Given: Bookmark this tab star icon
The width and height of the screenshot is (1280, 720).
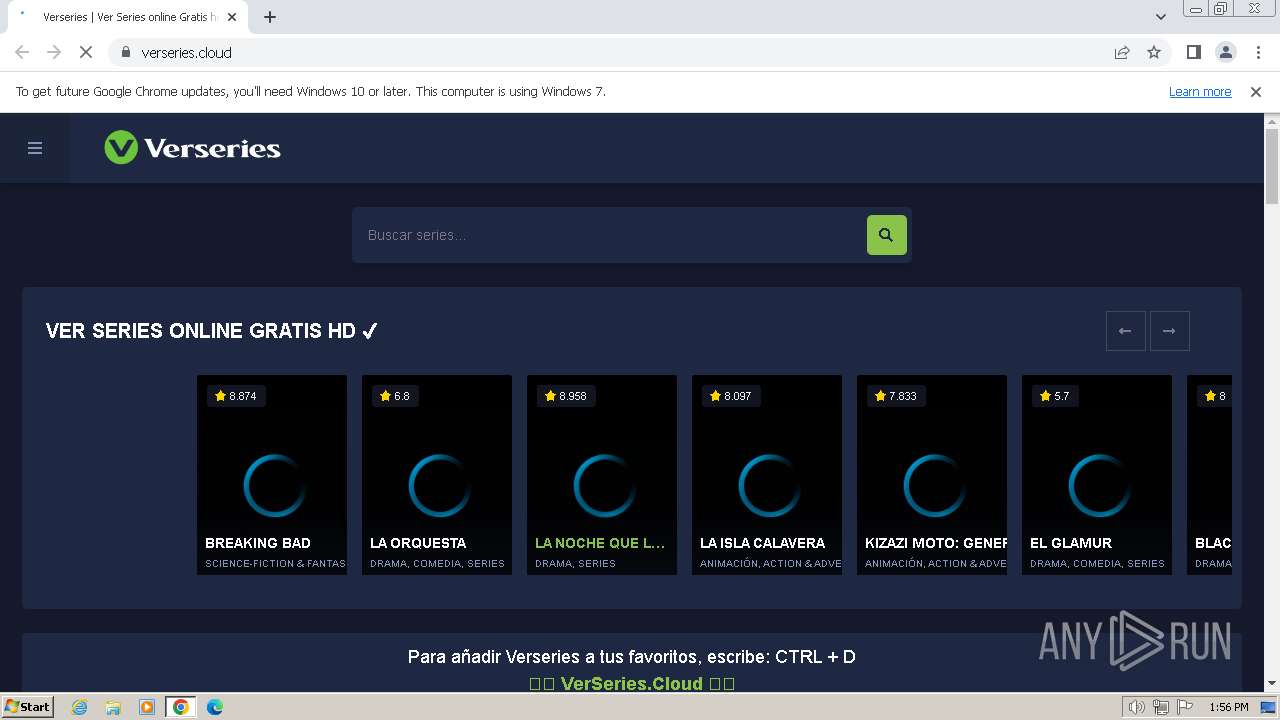Looking at the screenshot, I should pyautogui.click(x=1154, y=52).
